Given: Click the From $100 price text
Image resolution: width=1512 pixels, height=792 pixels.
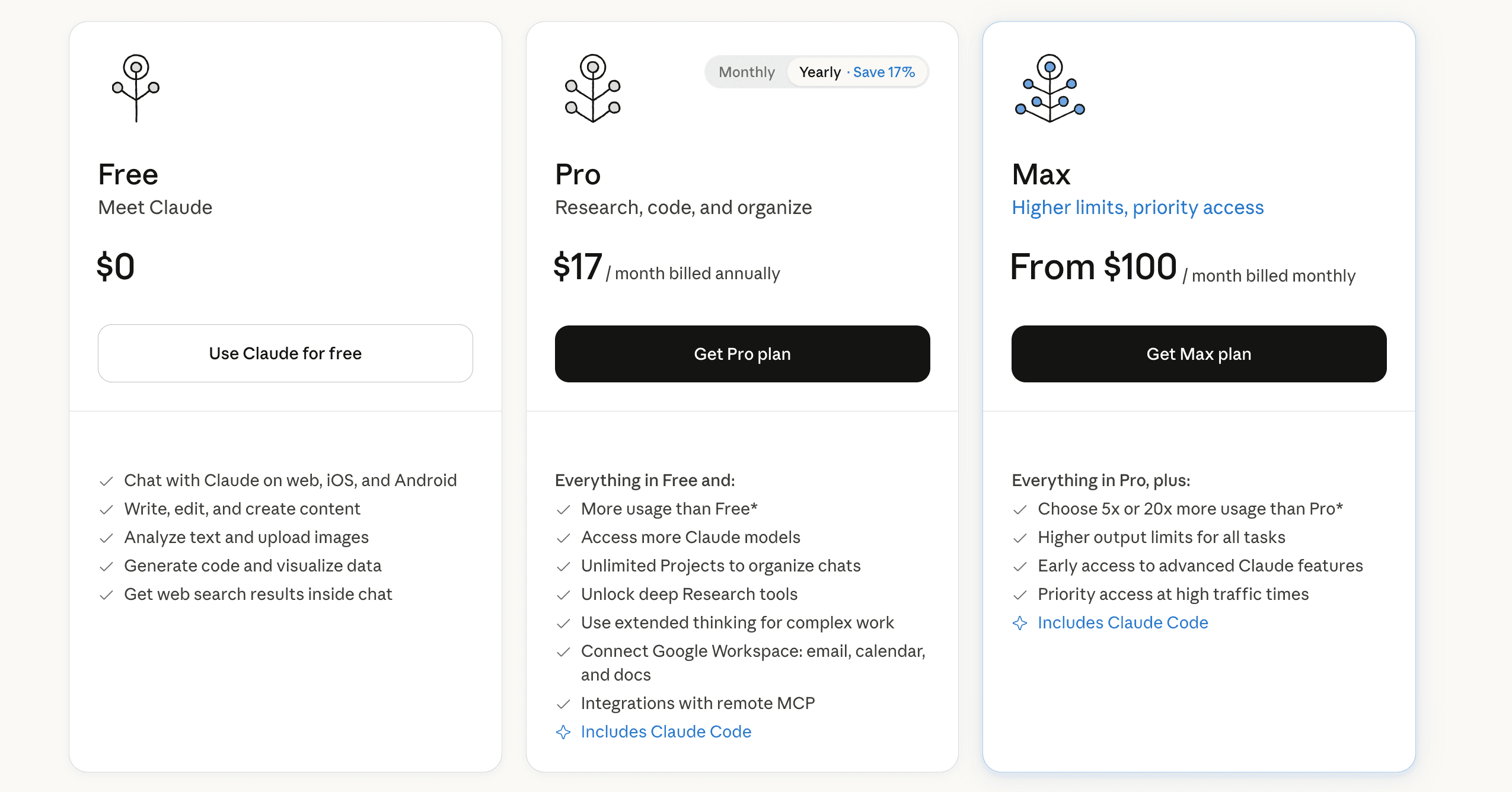Looking at the screenshot, I should pyautogui.click(x=1093, y=267).
